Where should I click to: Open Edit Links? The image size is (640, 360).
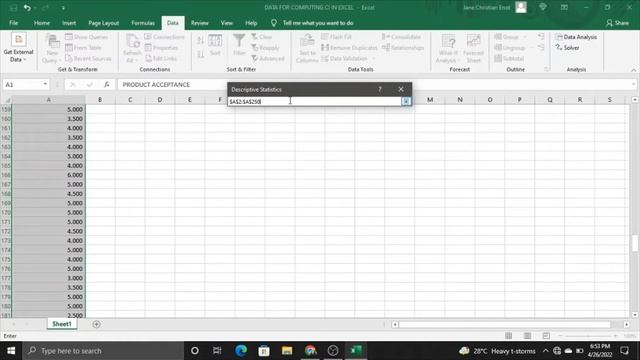point(161,58)
